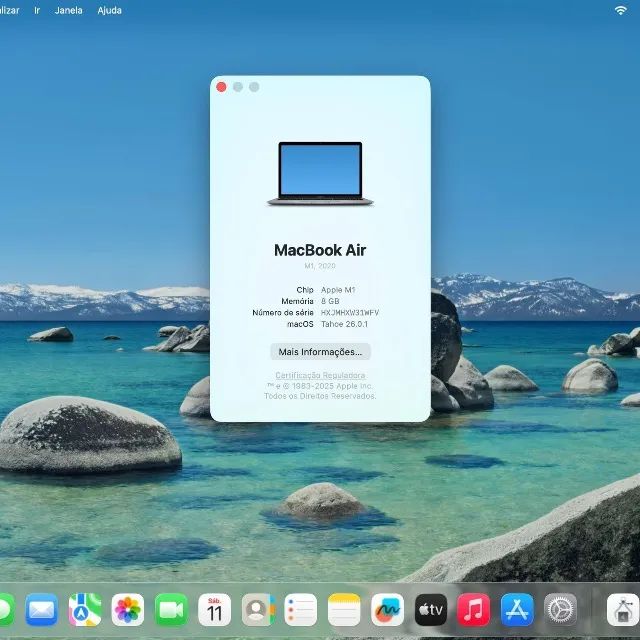The image size is (640, 640).
Task: Launch Music from the Dock
Action: coord(474,610)
